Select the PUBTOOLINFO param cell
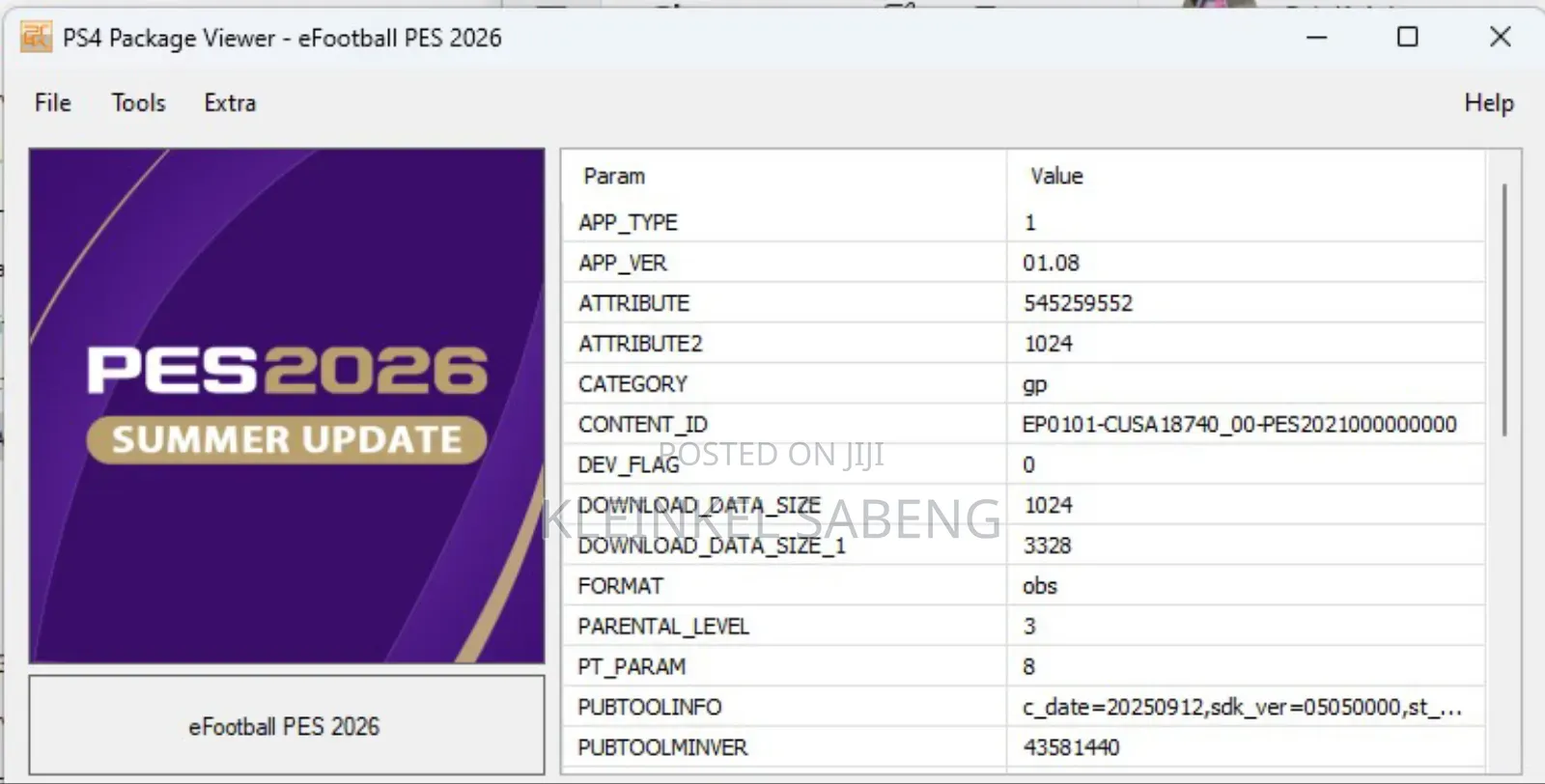Image resolution: width=1545 pixels, height=784 pixels. click(784, 707)
